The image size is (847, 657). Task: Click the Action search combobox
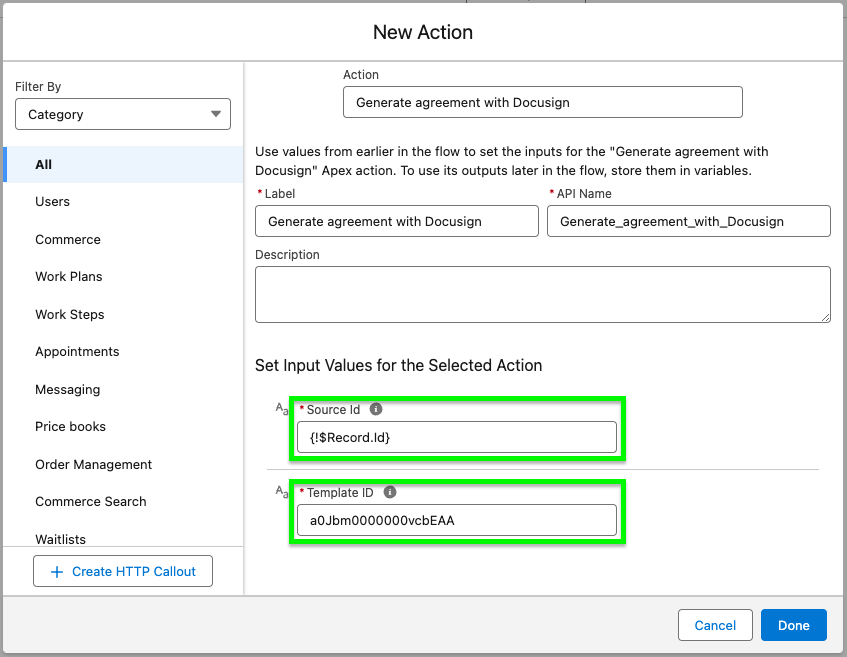542,102
